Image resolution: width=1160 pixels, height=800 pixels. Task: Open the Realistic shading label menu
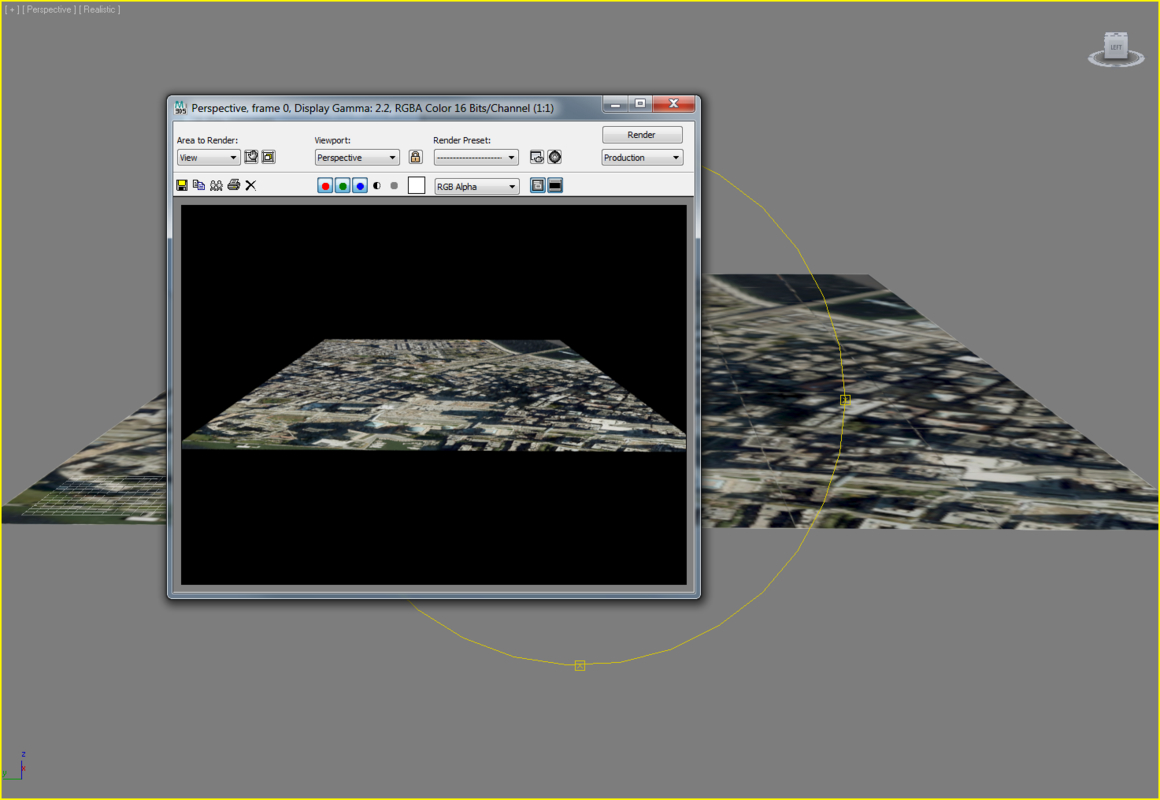point(99,9)
